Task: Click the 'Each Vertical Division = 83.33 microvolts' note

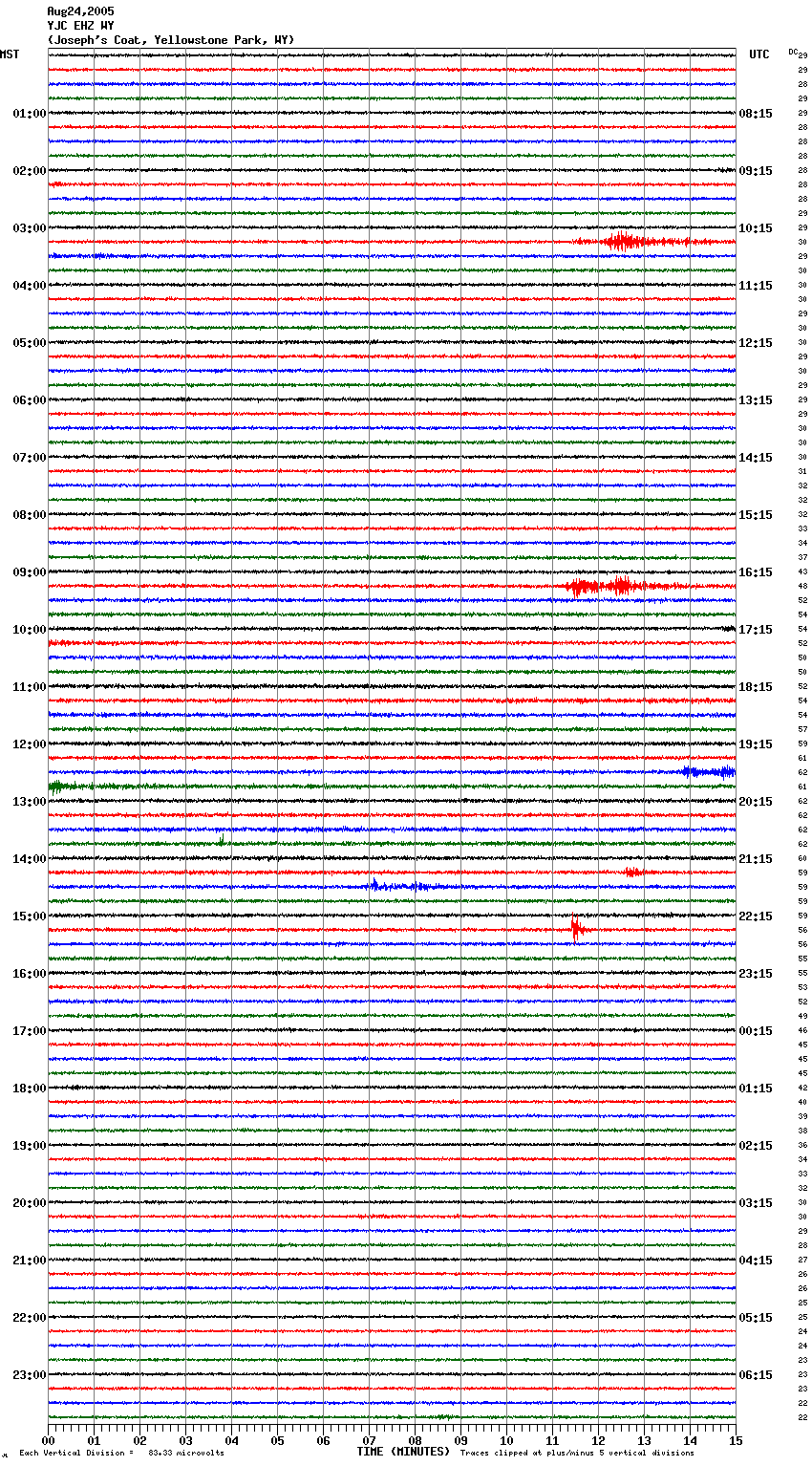Action: point(121,1453)
